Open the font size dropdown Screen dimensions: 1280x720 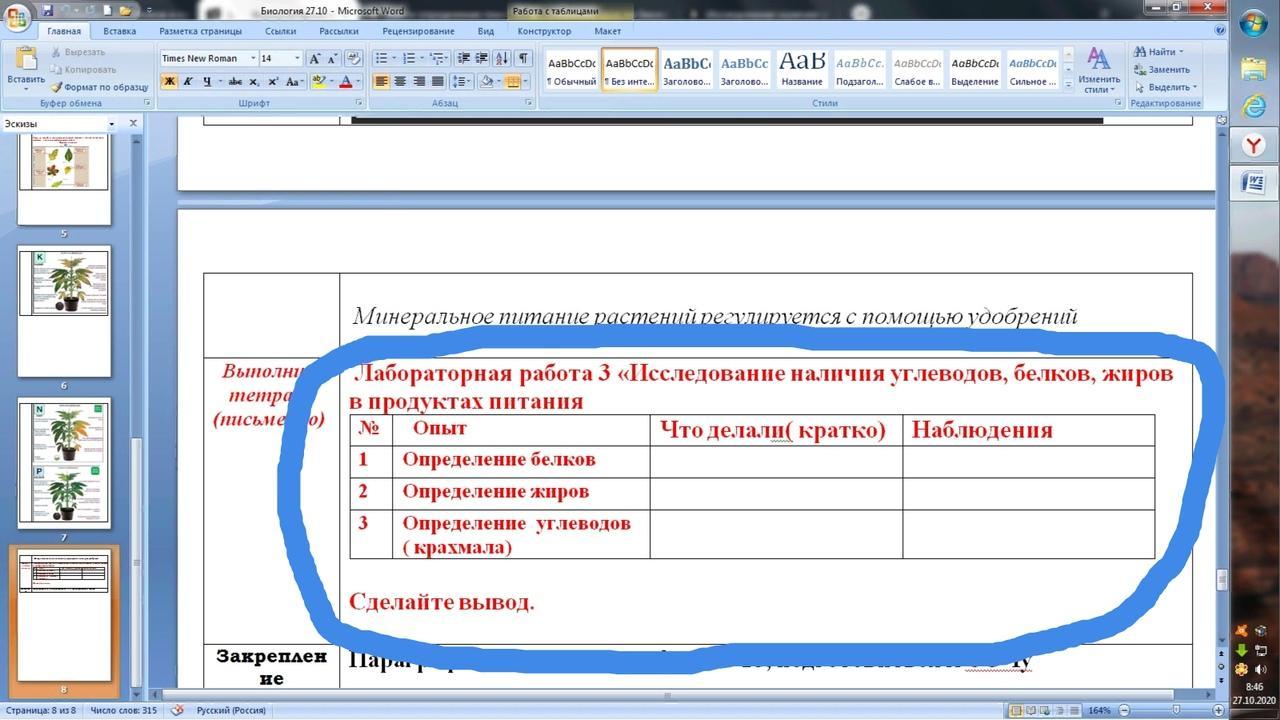click(x=280, y=58)
